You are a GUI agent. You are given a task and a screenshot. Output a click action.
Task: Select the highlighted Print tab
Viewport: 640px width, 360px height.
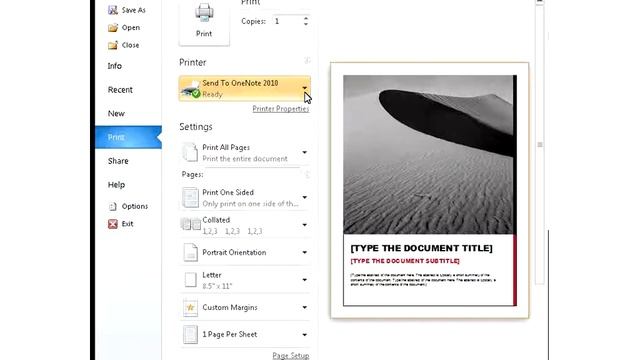click(128, 137)
